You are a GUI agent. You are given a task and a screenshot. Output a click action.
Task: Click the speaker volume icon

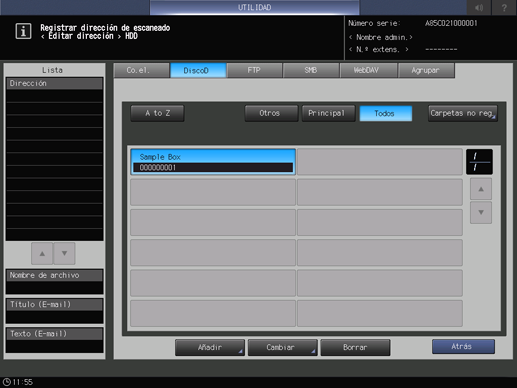click(x=479, y=7)
